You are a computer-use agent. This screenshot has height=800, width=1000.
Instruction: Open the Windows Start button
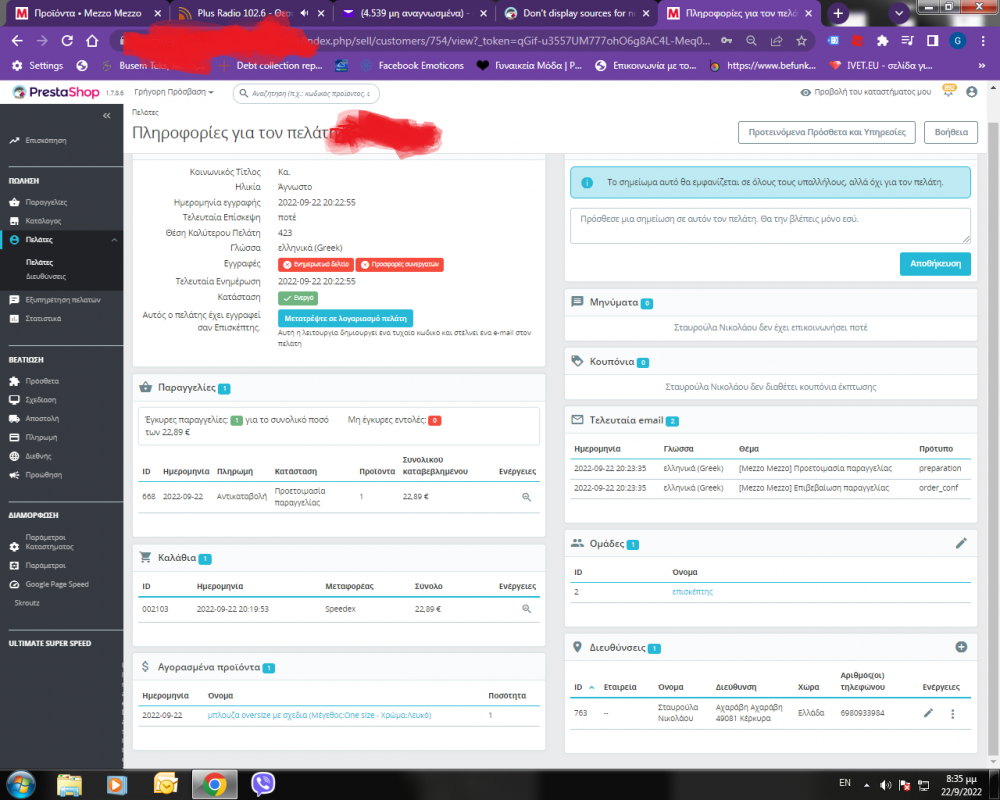pyautogui.click(x=20, y=784)
